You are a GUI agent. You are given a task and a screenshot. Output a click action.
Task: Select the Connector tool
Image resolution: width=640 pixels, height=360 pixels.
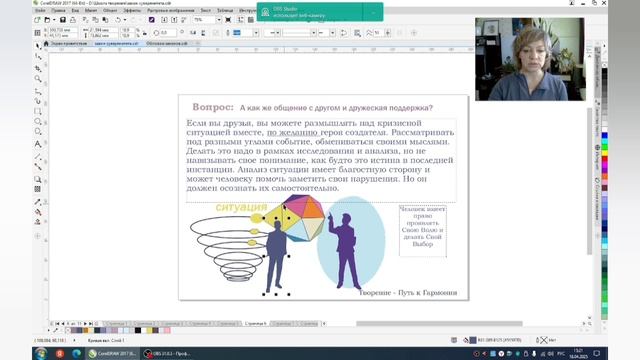pos(38,167)
